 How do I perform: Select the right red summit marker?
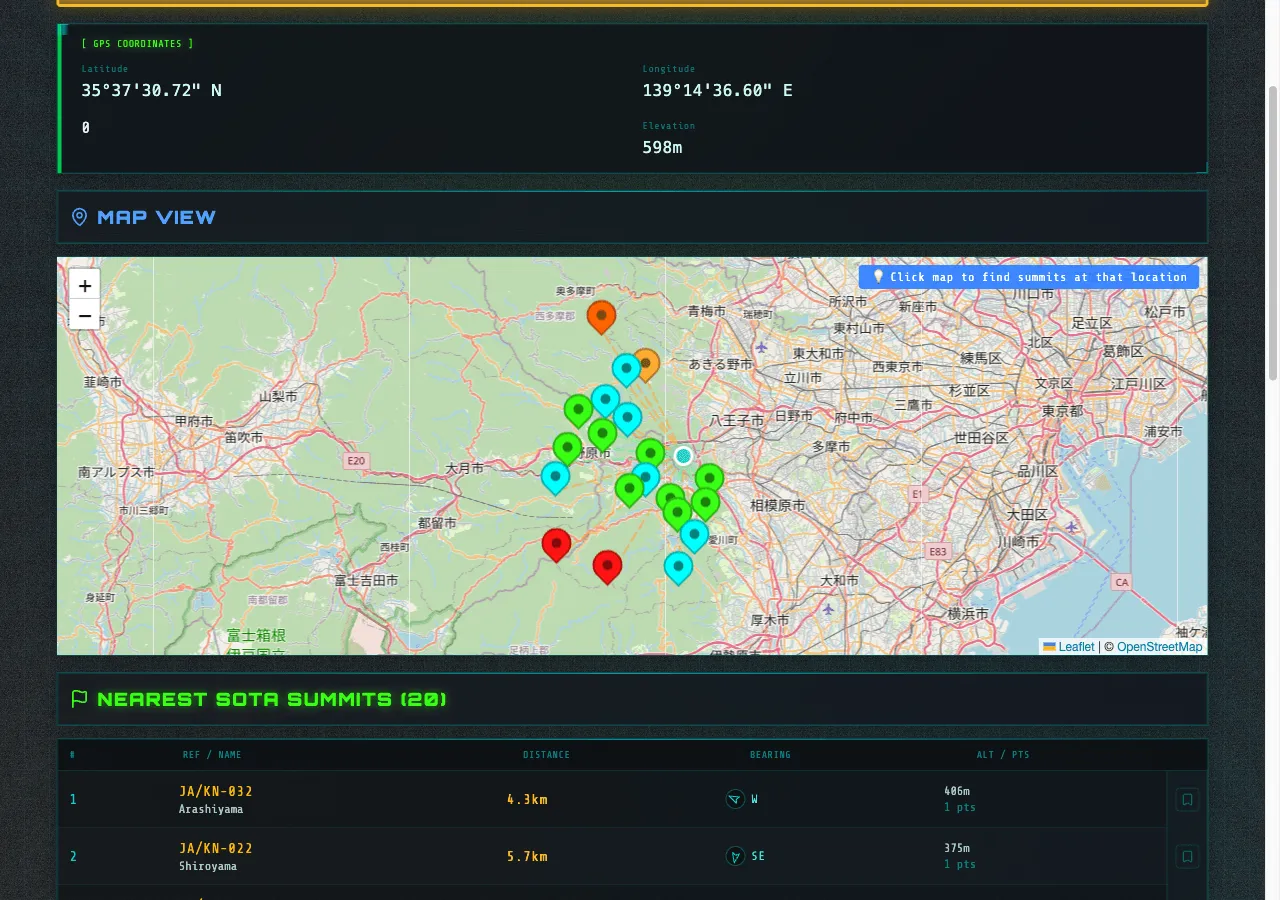pyautogui.click(x=607, y=565)
